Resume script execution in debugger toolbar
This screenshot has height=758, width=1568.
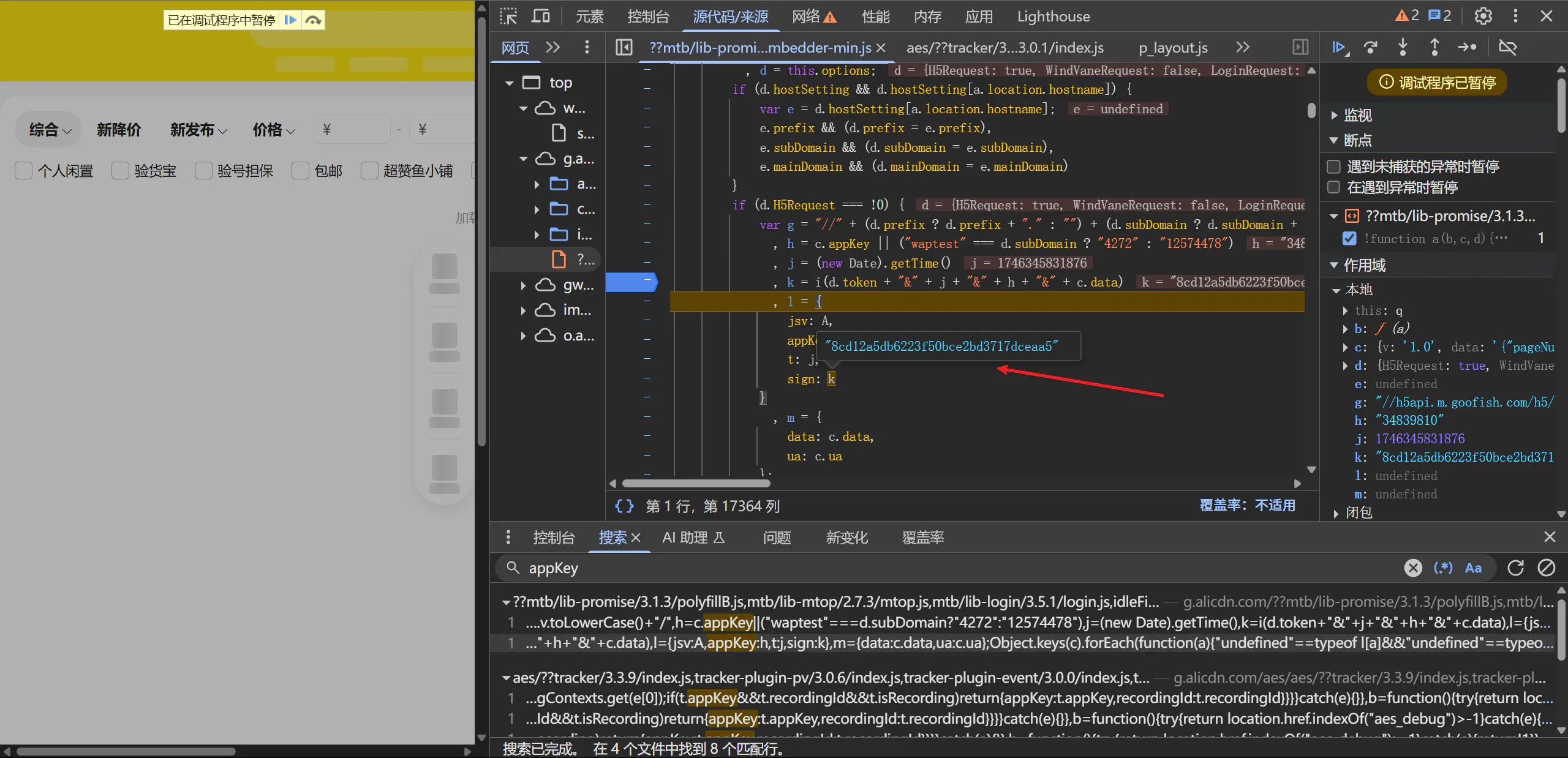pyautogui.click(x=1339, y=47)
